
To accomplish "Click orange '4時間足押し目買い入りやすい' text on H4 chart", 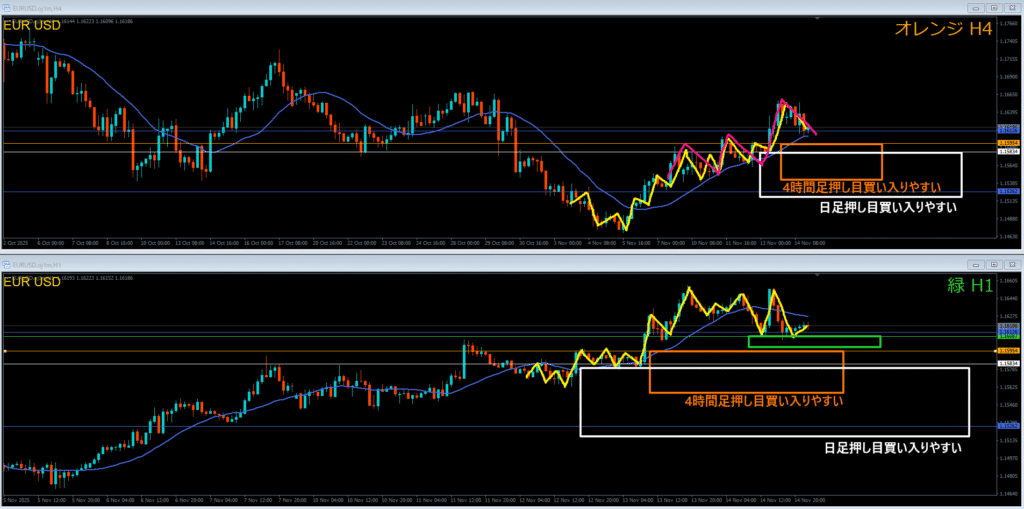I will coord(862,188).
